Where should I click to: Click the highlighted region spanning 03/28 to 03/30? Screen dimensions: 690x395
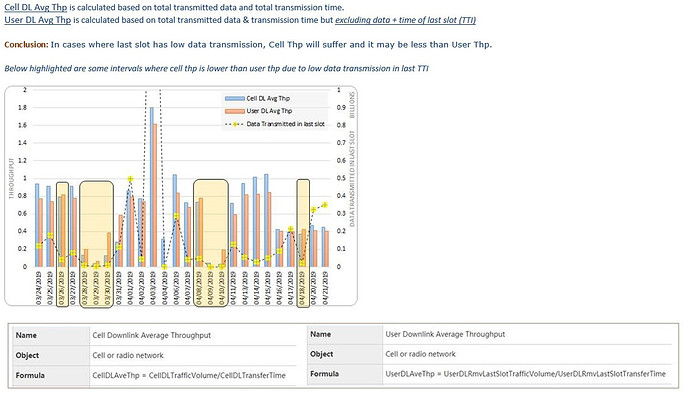[96, 245]
